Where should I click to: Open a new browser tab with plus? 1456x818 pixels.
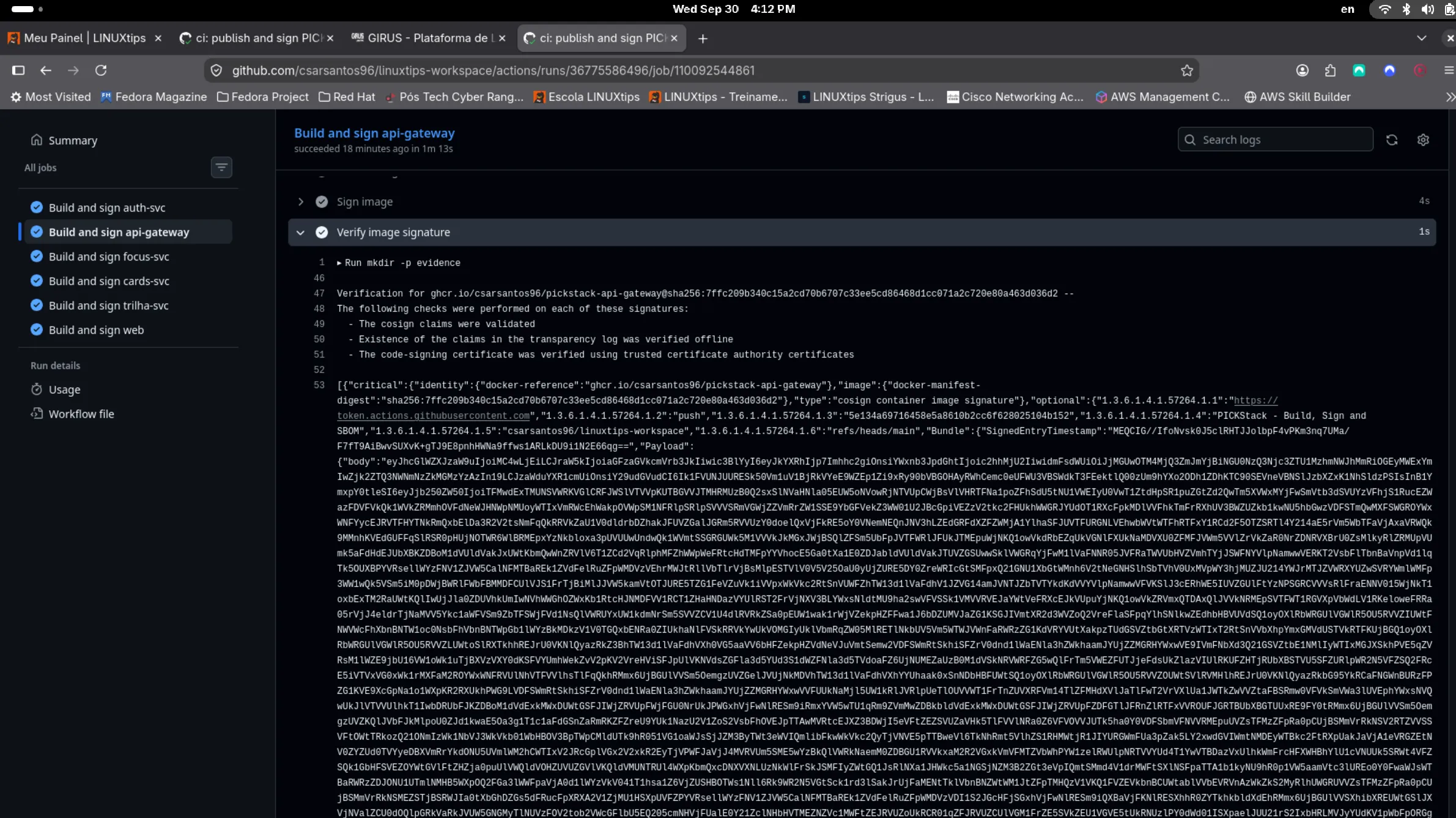click(x=703, y=39)
